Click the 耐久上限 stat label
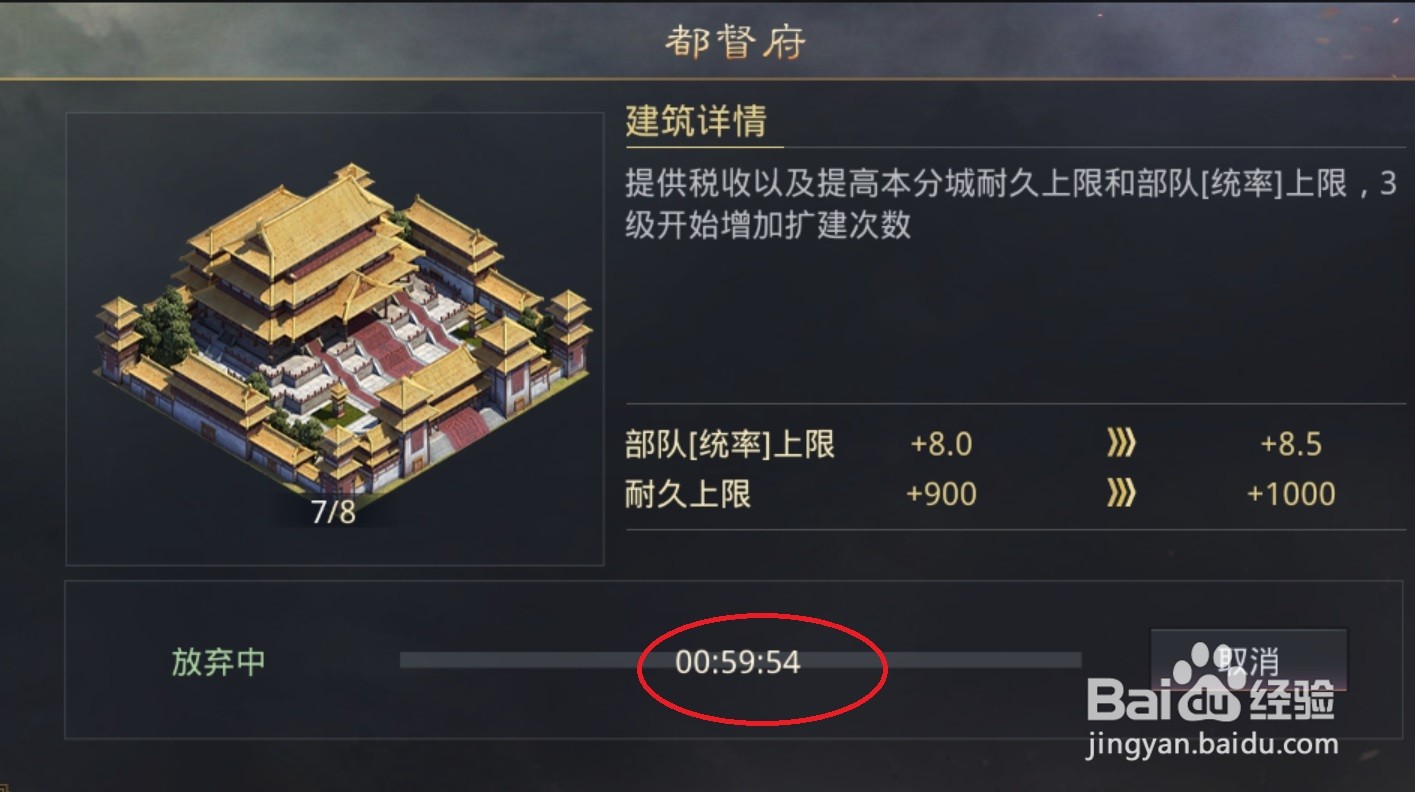The width and height of the screenshot is (1415, 792). tap(688, 493)
